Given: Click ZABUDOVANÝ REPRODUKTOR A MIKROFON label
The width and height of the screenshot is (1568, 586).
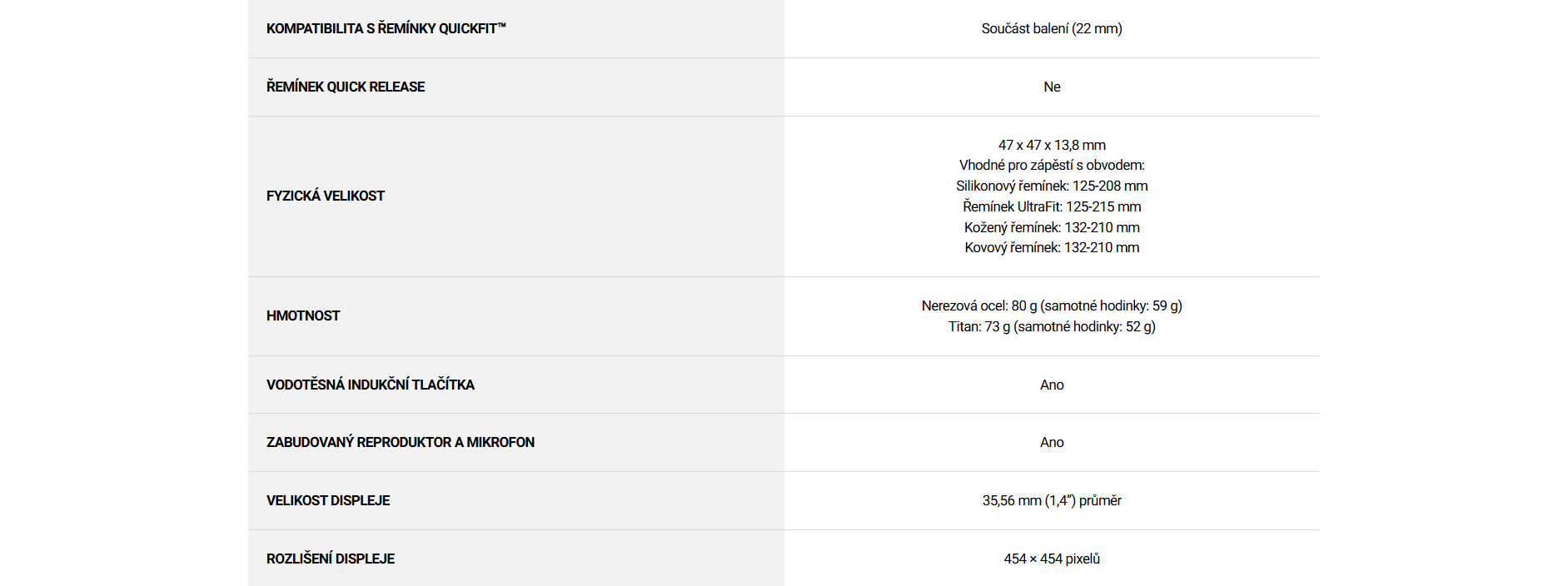Looking at the screenshot, I should point(401,442).
